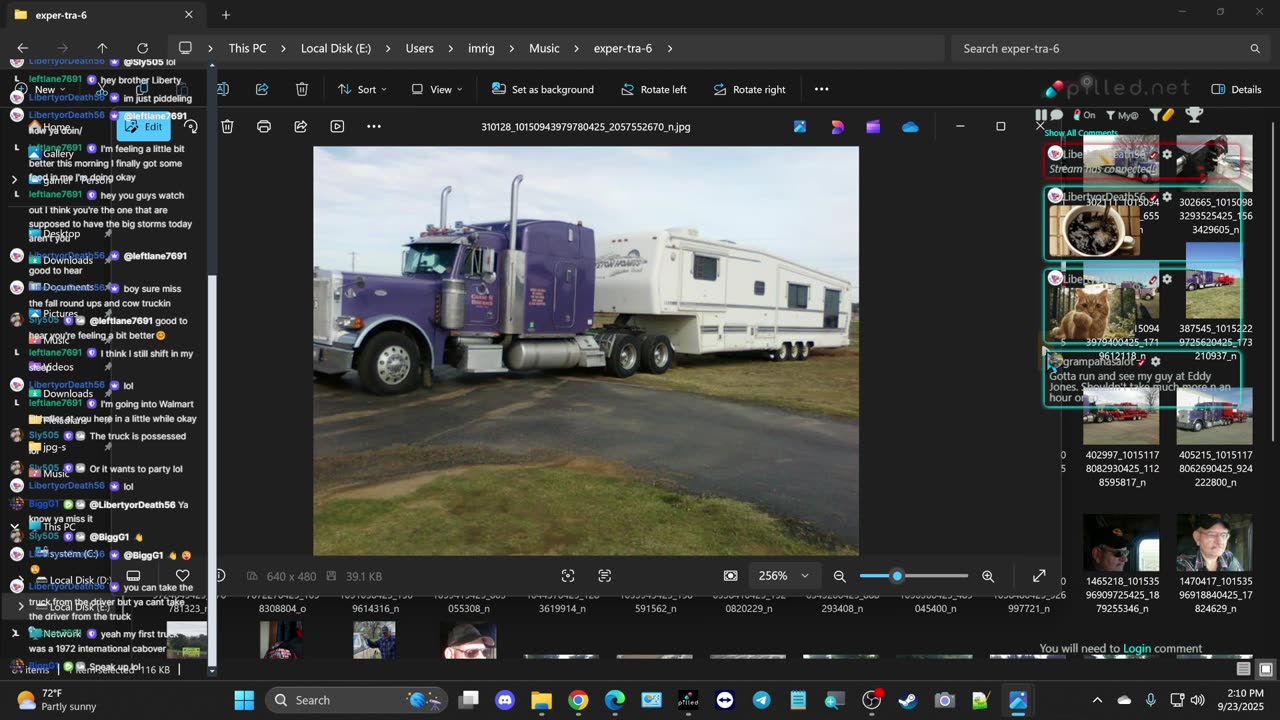The height and width of the screenshot is (720, 1280).
Task: Open the Windows Start menu
Action: click(x=244, y=700)
